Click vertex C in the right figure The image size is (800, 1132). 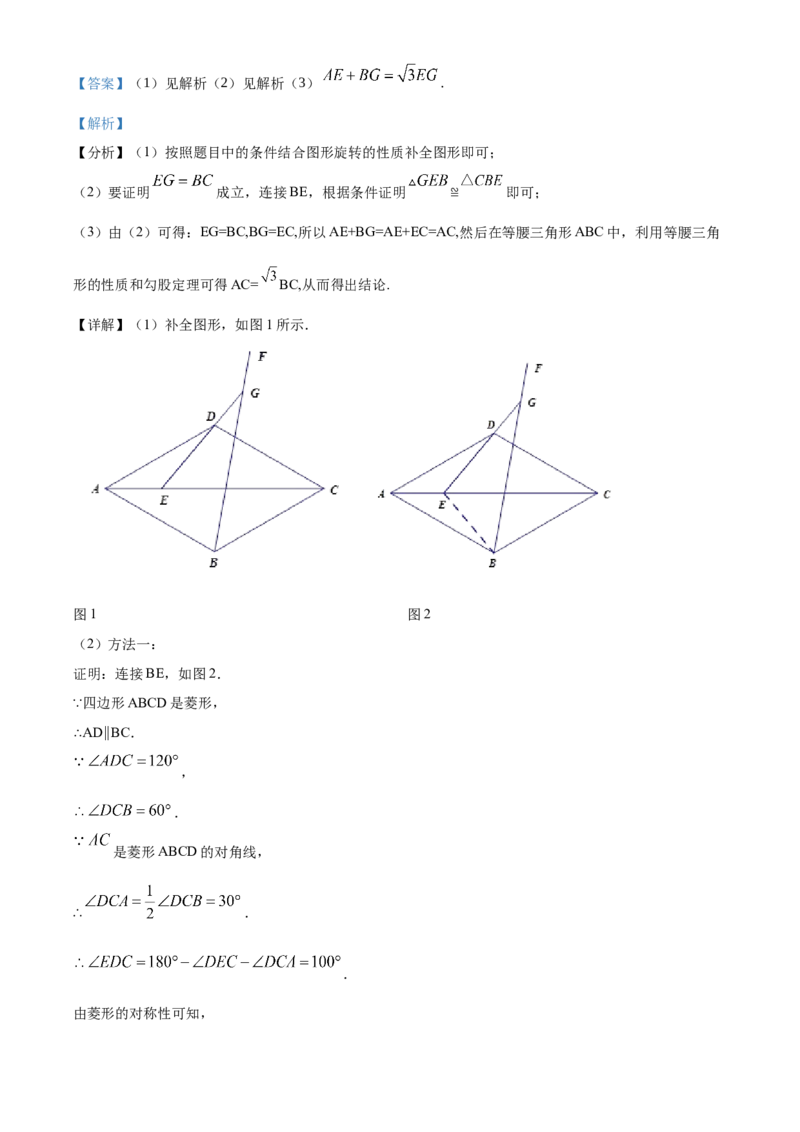coord(607,495)
